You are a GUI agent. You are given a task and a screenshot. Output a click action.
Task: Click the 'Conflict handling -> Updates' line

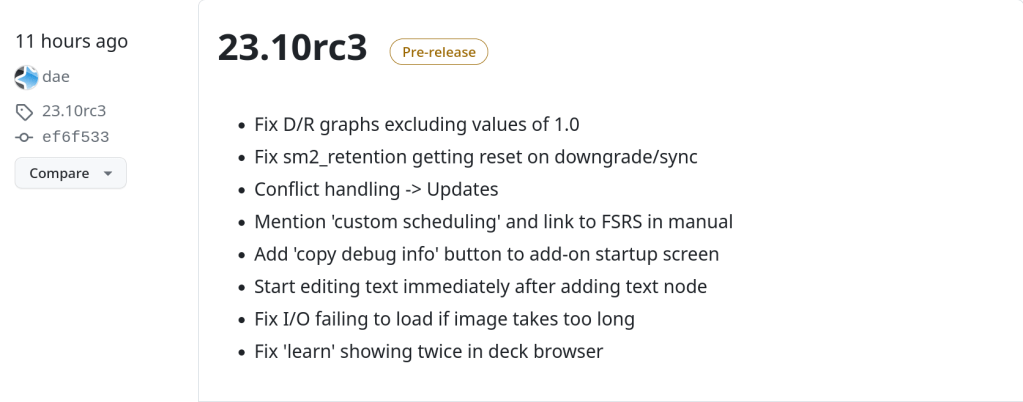[376, 189]
